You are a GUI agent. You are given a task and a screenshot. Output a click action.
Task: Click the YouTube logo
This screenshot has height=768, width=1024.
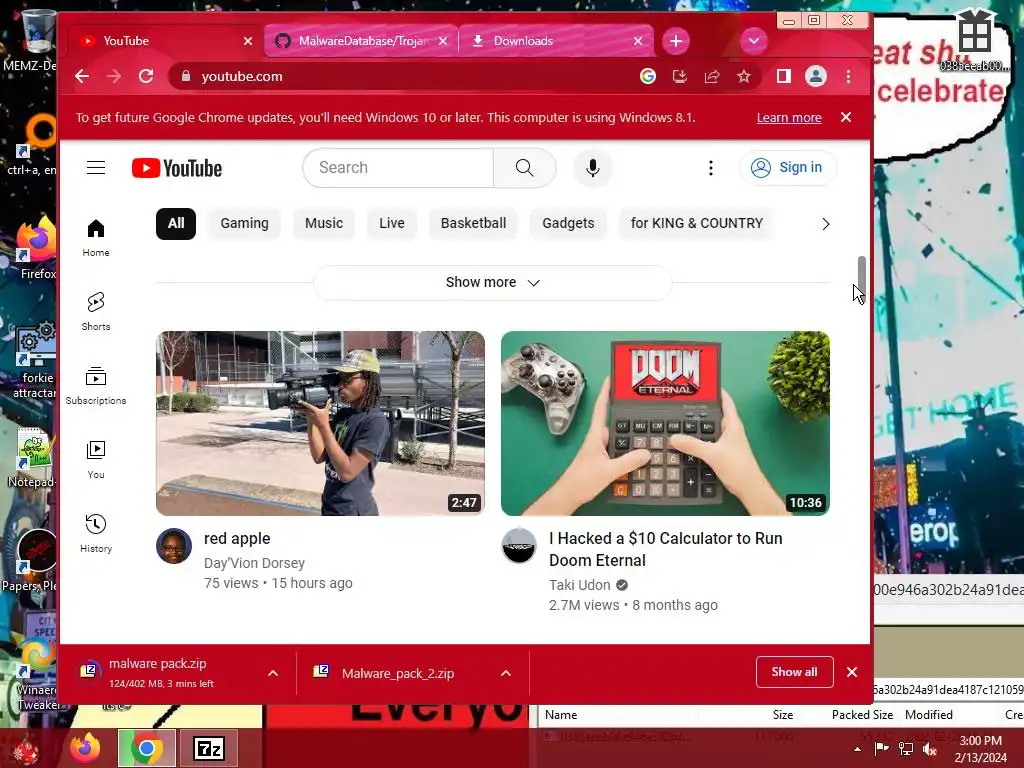pos(177,168)
